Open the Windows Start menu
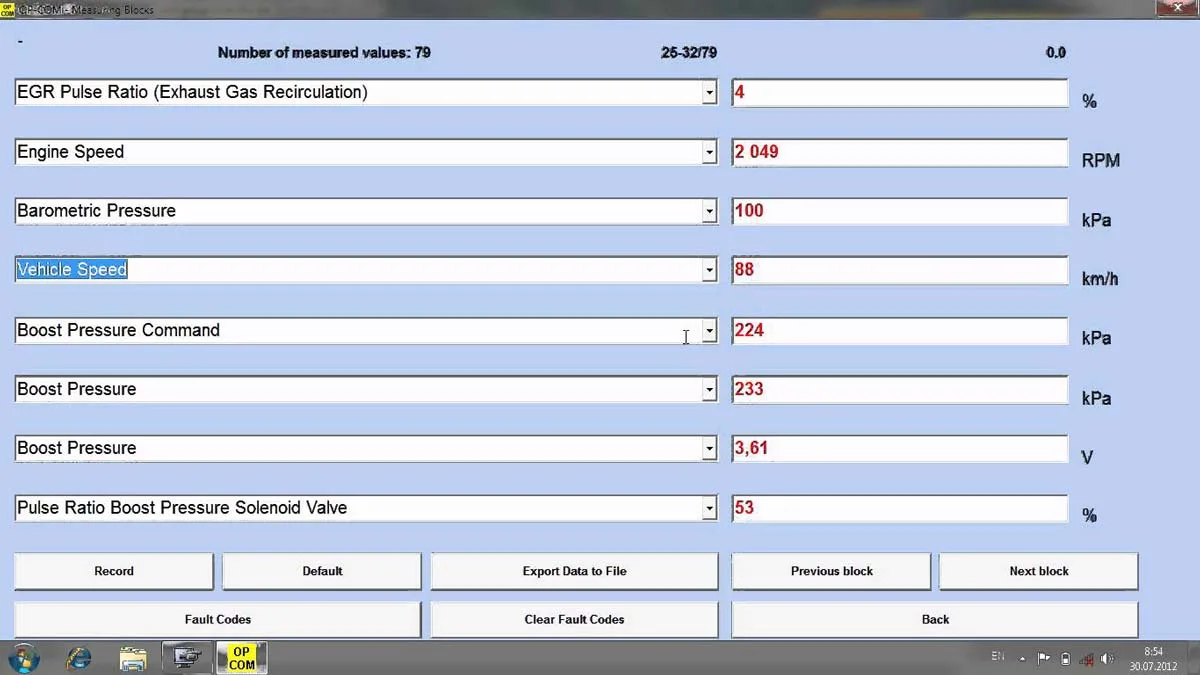The width and height of the screenshot is (1200, 675). (x=22, y=658)
